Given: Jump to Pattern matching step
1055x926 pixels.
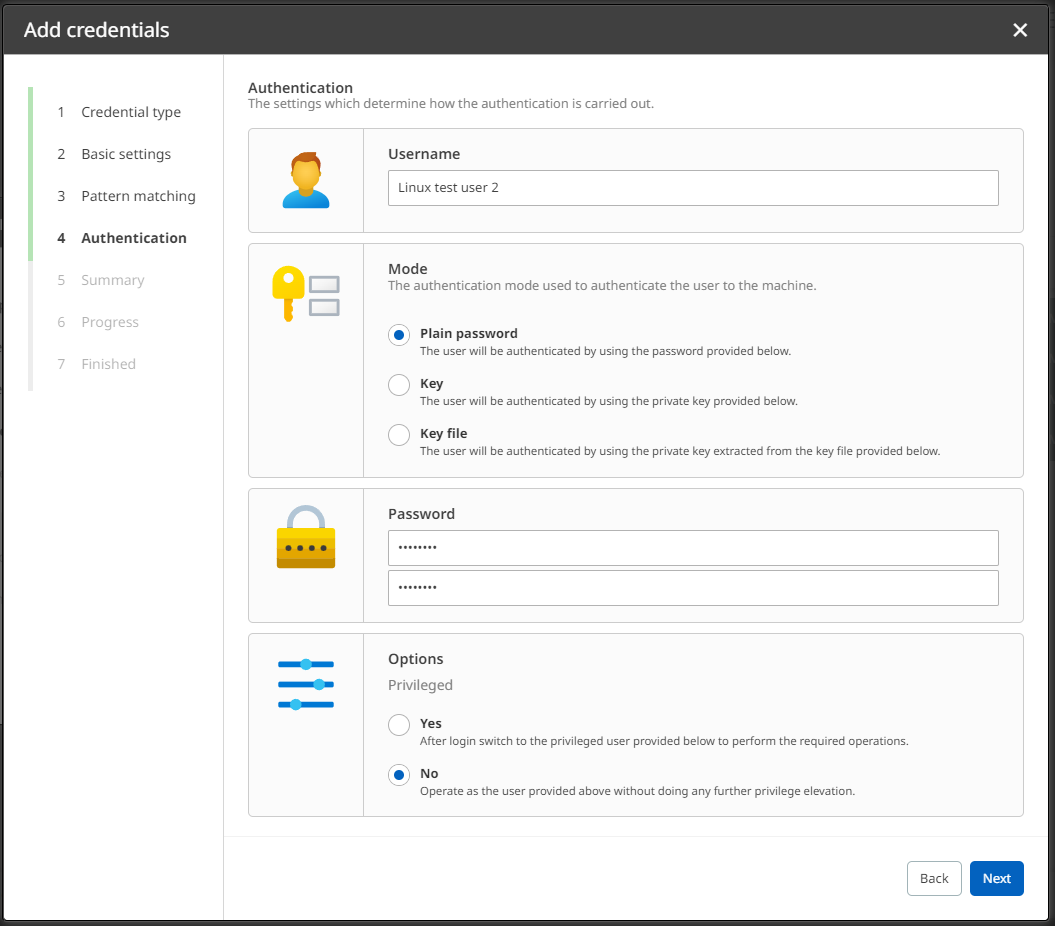Looking at the screenshot, I should (138, 196).
